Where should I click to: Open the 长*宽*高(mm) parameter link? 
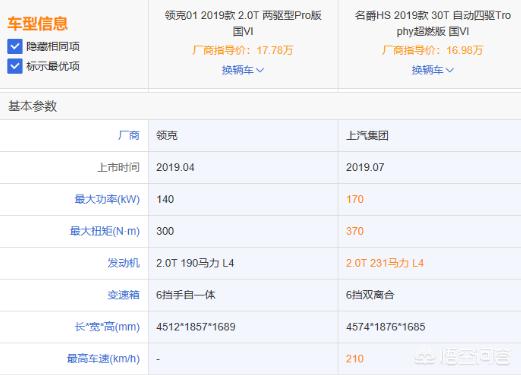(107, 327)
